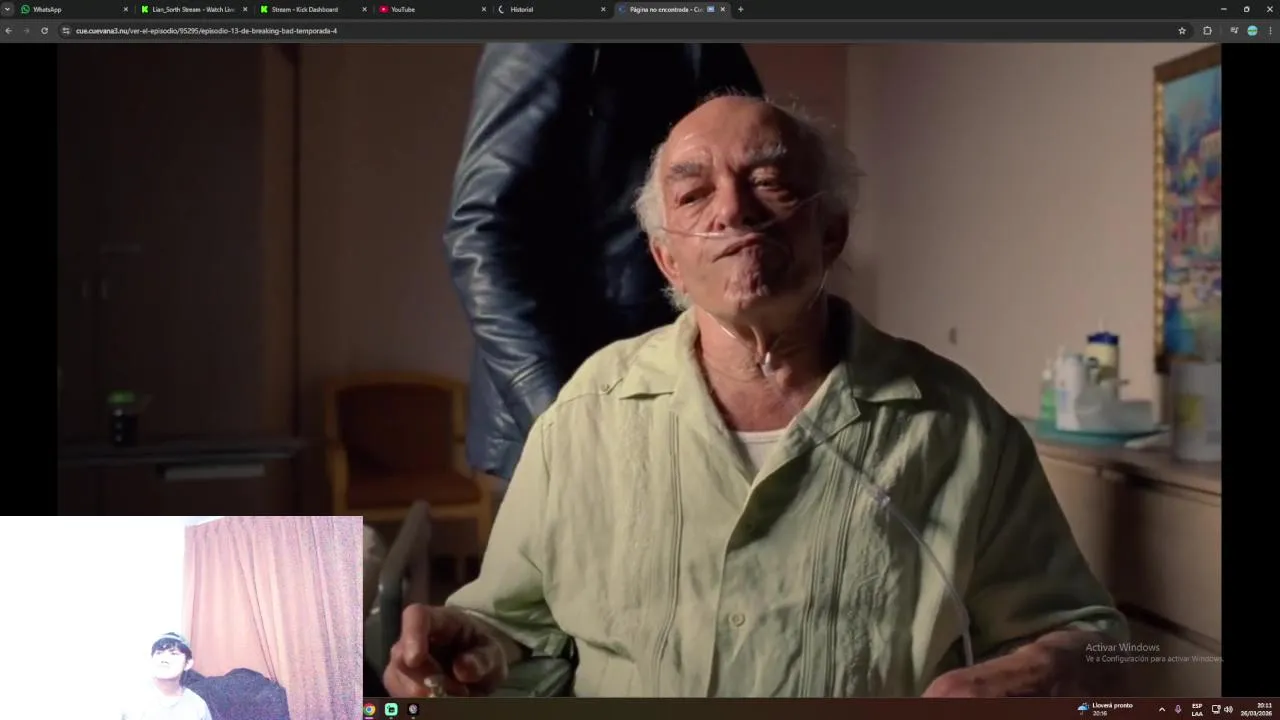Click the webcam overlay thumbnail
Viewport: 1280px width, 720px height.
pyautogui.click(x=181, y=617)
